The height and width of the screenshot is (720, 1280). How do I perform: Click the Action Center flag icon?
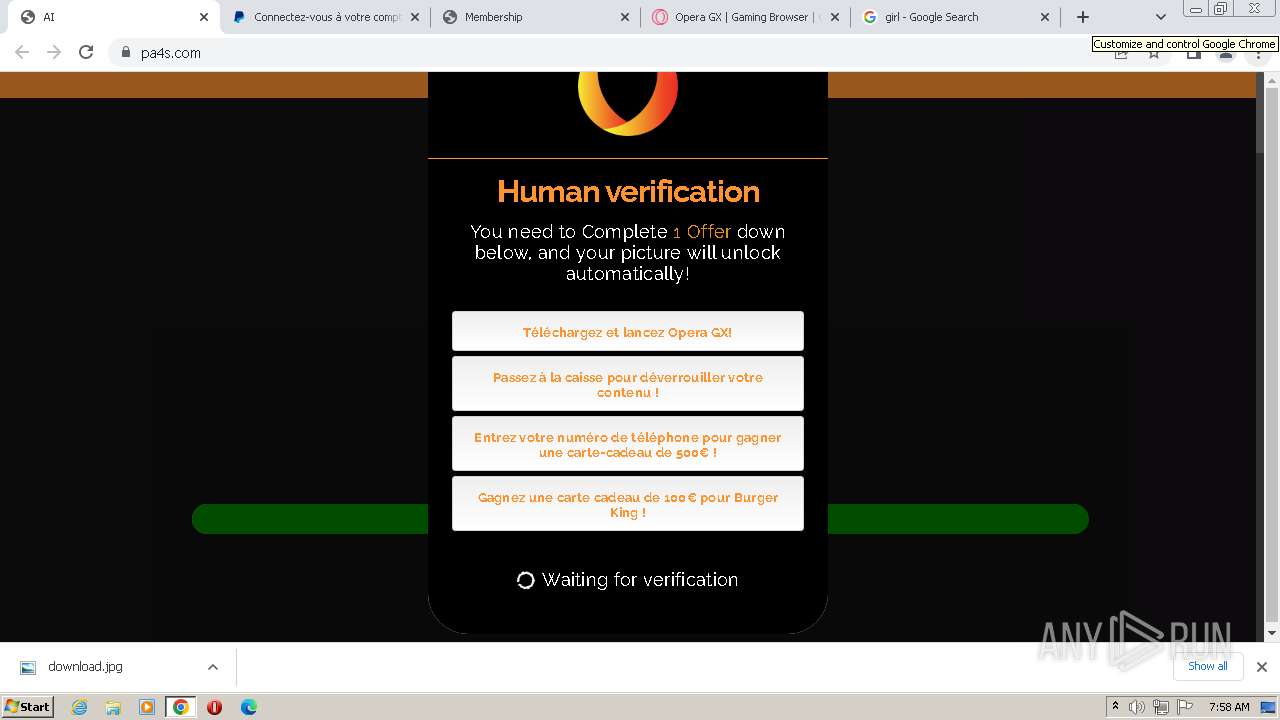(x=1185, y=707)
